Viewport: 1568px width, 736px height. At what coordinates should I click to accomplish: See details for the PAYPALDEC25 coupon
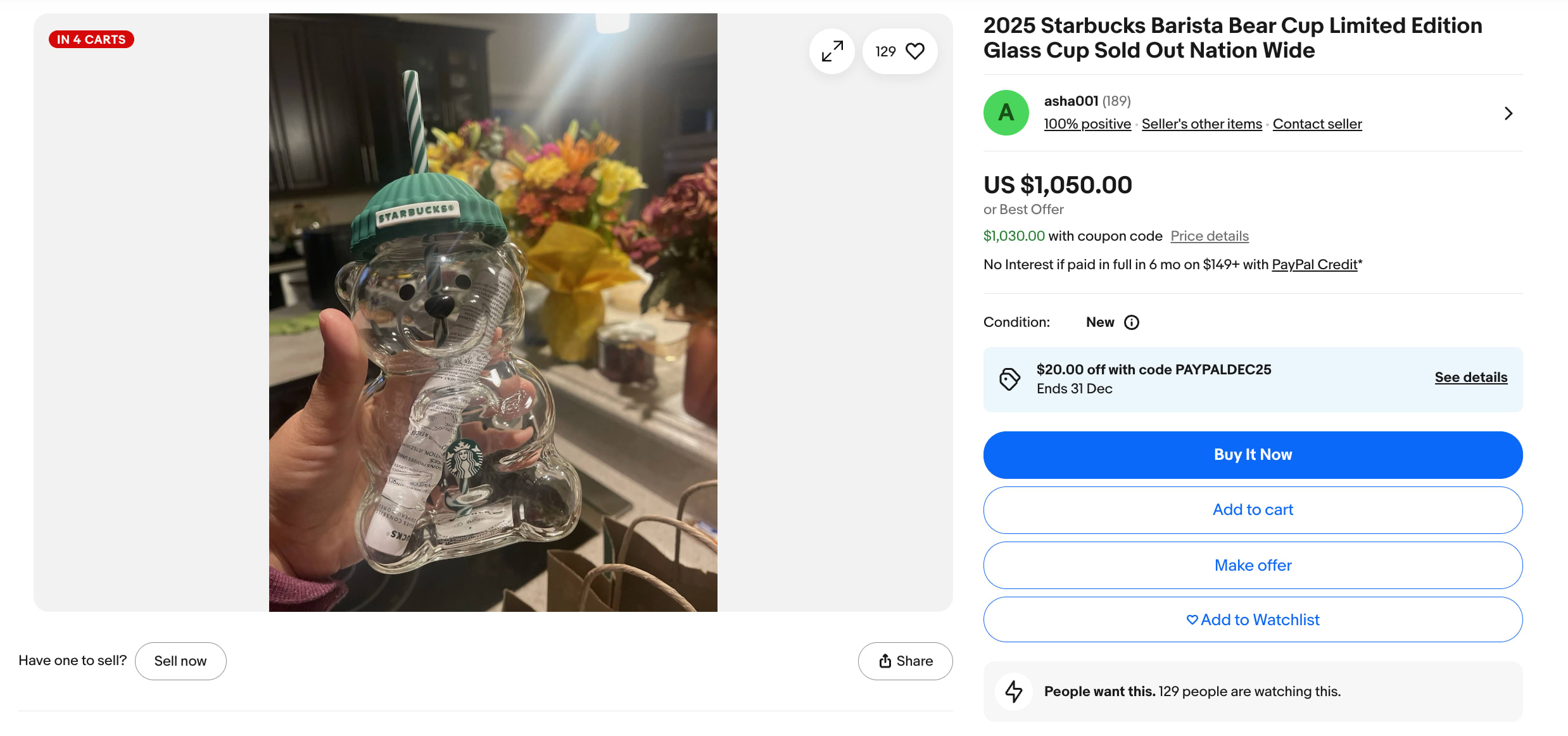[x=1470, y=378]
